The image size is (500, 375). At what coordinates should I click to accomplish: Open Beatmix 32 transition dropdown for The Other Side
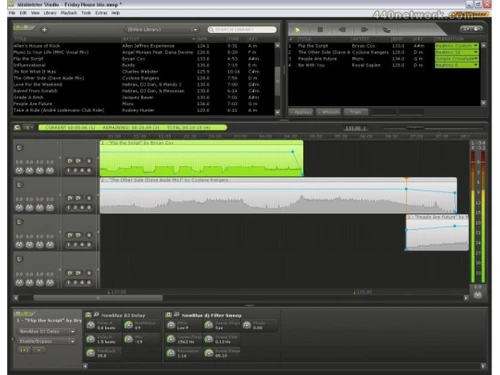click(457, 52)
